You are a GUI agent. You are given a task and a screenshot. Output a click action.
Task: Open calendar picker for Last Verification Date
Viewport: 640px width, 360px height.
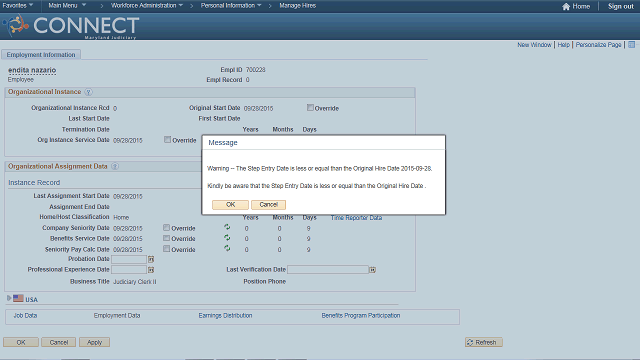(x=372, y=270)
